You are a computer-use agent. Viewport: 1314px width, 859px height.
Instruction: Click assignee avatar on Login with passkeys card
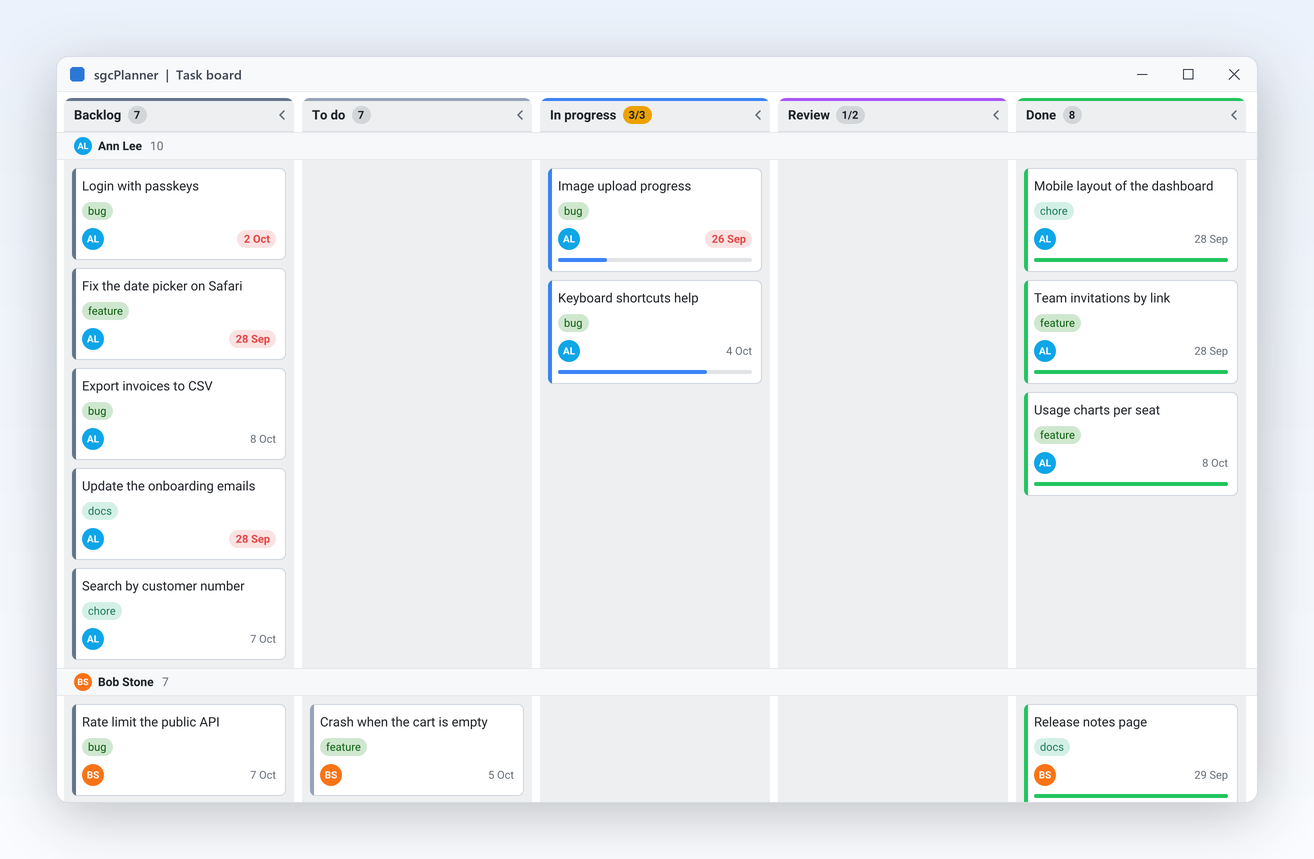pyautogui.click(x=93, y=239)
